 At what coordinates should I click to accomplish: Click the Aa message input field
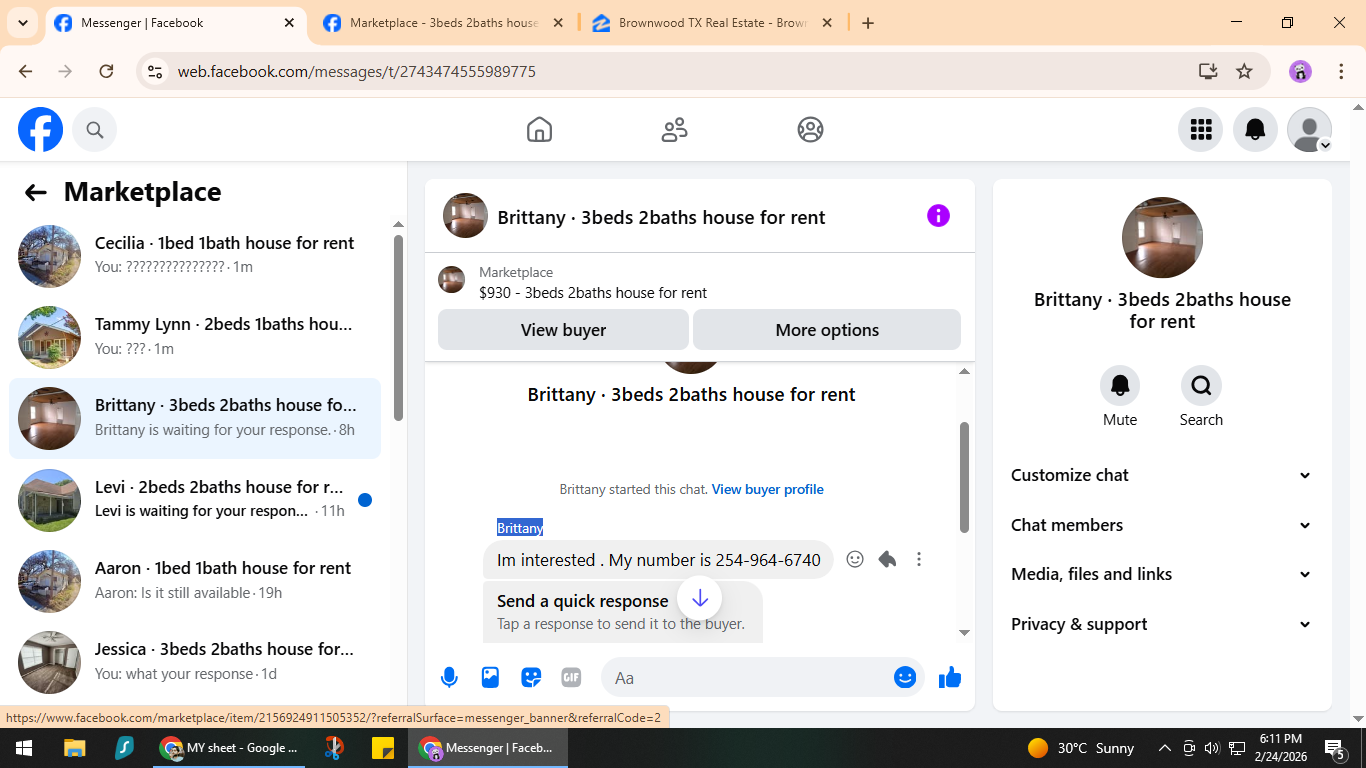pos(747,678)
